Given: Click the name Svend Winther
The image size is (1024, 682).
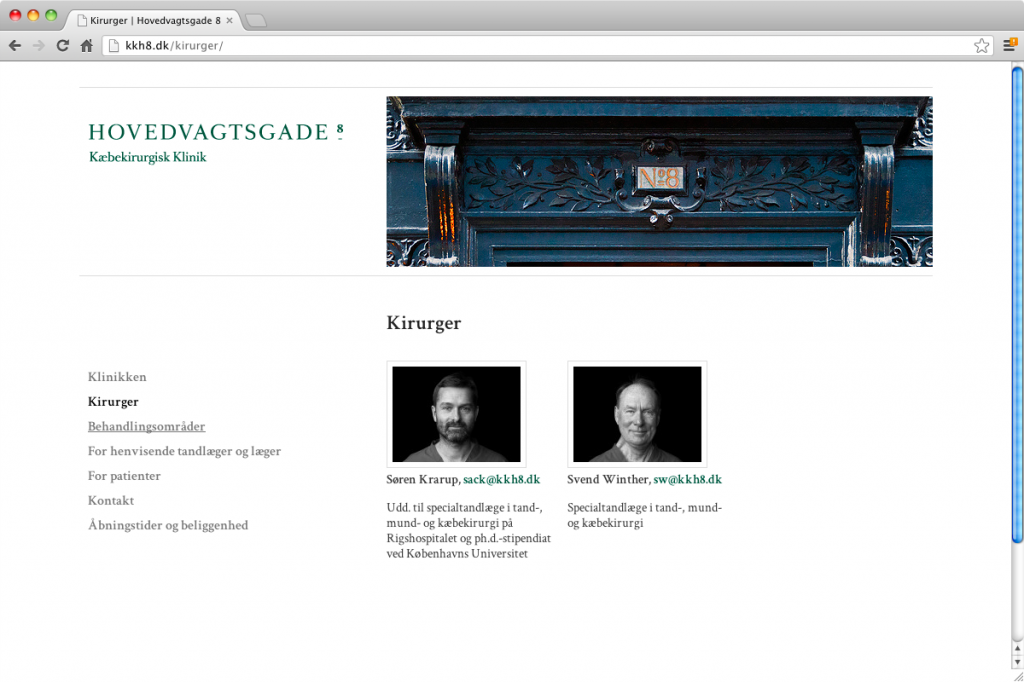Looking at the screenshot, I should click(608, 479).
